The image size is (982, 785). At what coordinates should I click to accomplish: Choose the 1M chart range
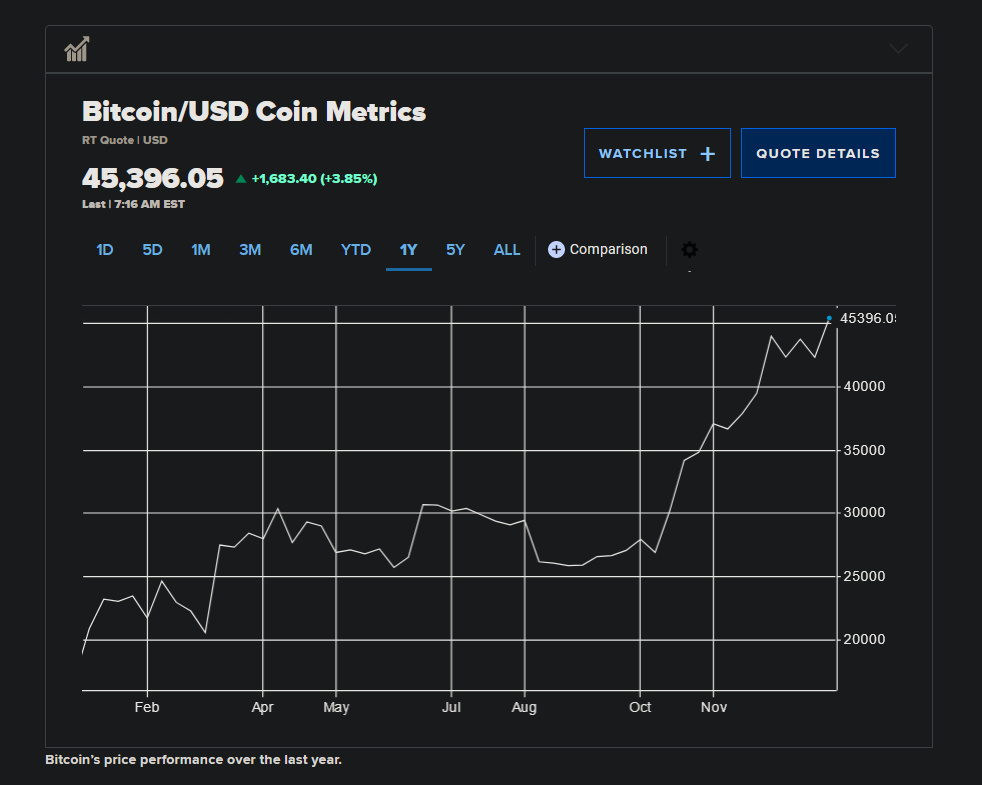201,250
